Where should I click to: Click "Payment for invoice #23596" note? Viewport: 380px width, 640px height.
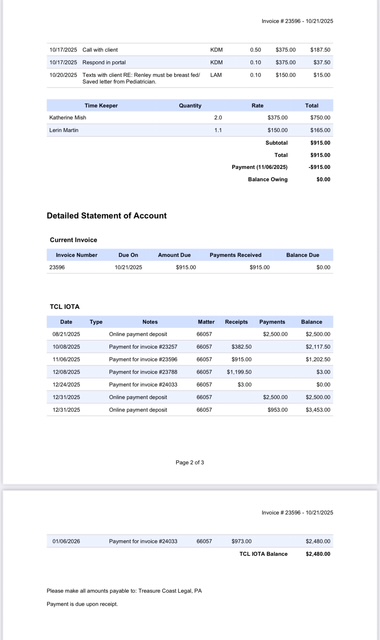point(143,360)
